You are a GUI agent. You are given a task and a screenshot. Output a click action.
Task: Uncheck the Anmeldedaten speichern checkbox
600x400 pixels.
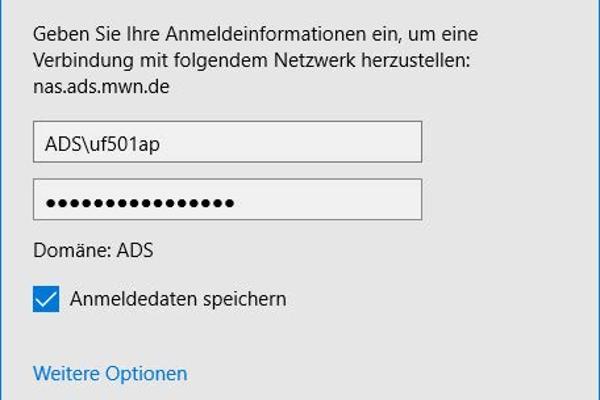tap(46, 298)
